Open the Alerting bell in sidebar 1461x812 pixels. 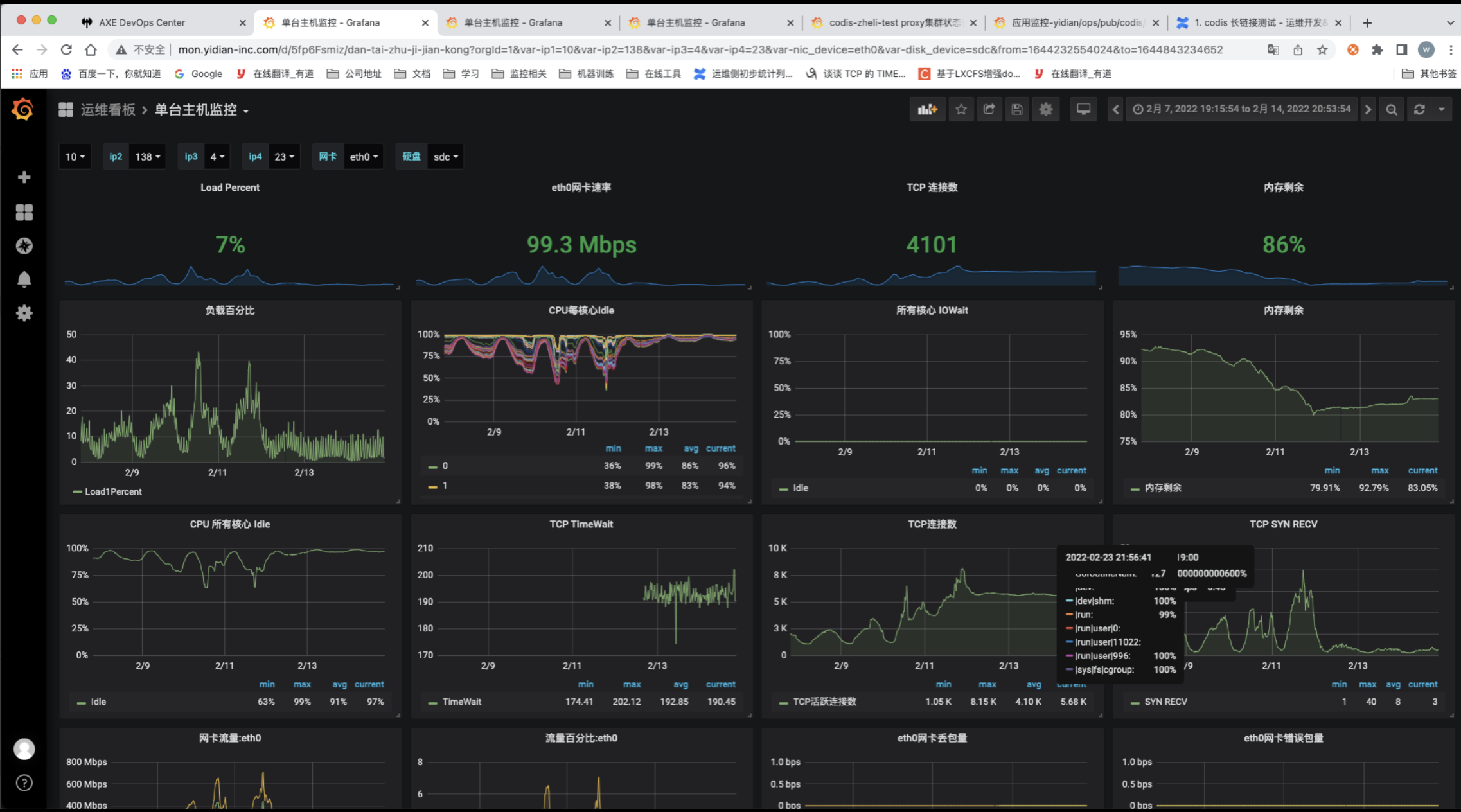[24, 279]
